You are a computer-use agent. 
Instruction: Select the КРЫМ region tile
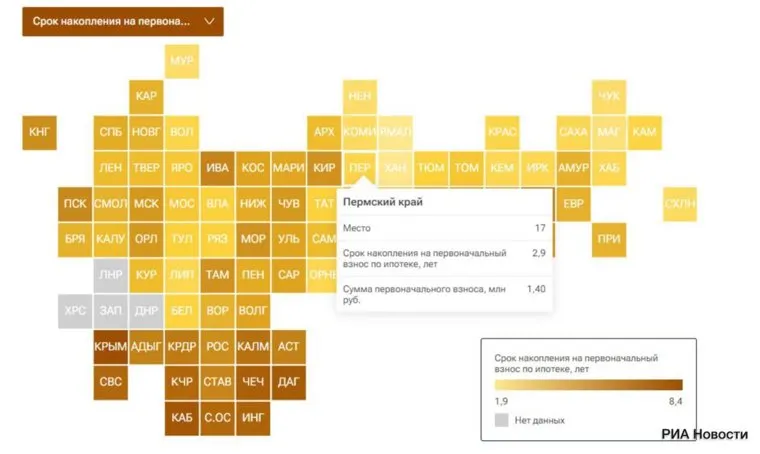tap(111, 346)
